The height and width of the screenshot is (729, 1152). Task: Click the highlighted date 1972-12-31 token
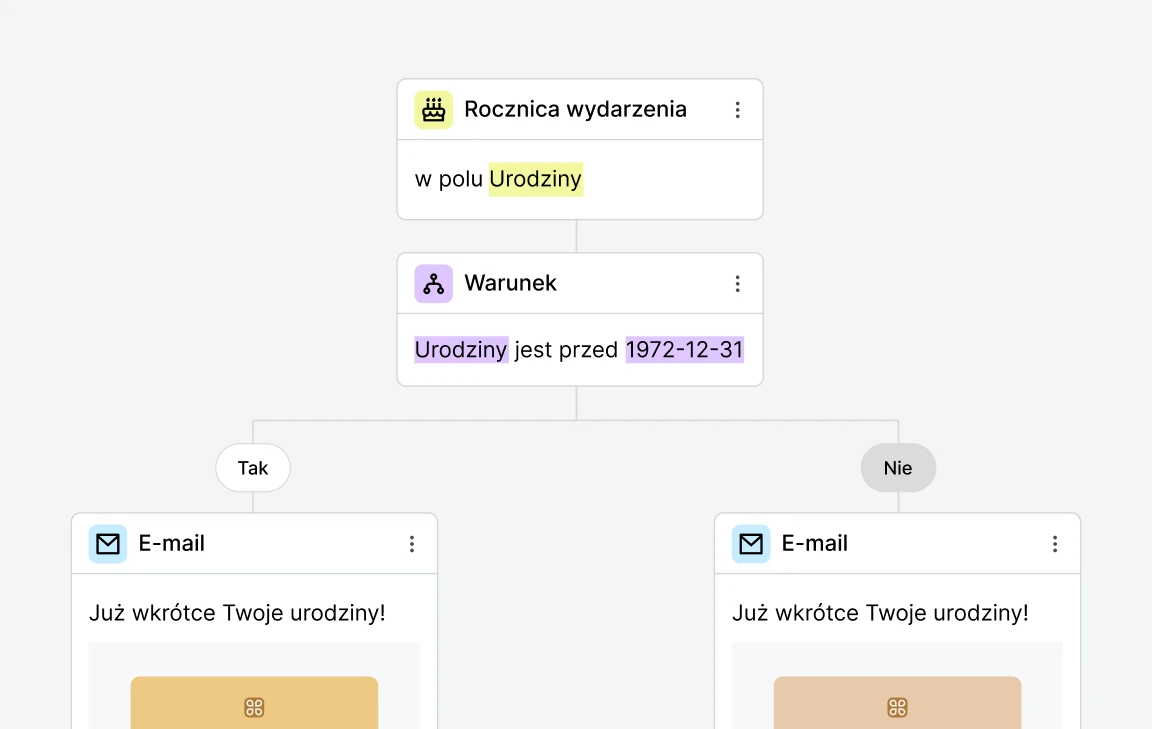[684, 350]
